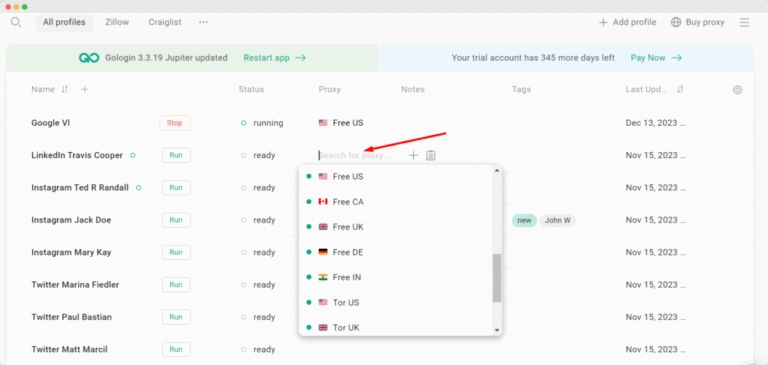This screenshot has width=768, height=365.
Task: Run the Instagram Mary Kay profile
Action: (176, 252)
